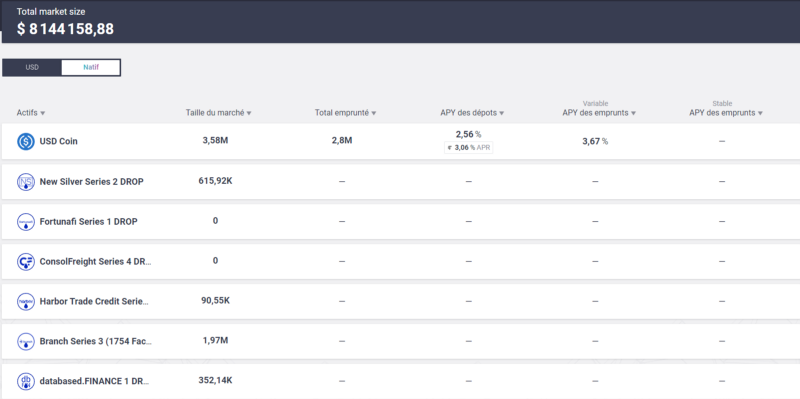Viewport: 800px width, 399px height.
Task: Click the USD Coin token icon
Action: click(x=26, y=141)
